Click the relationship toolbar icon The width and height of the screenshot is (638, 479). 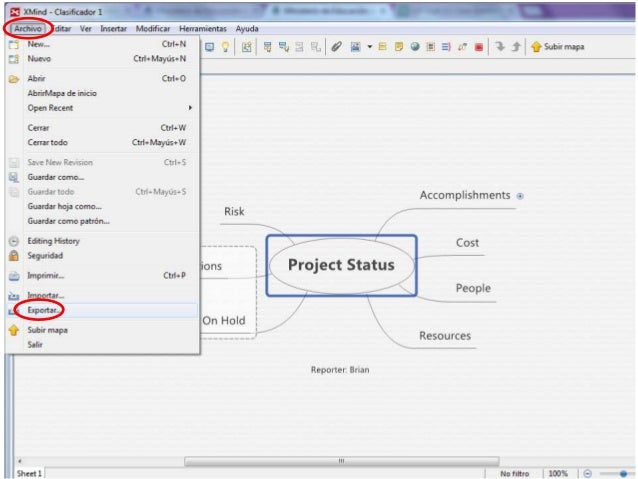[462, 47]
